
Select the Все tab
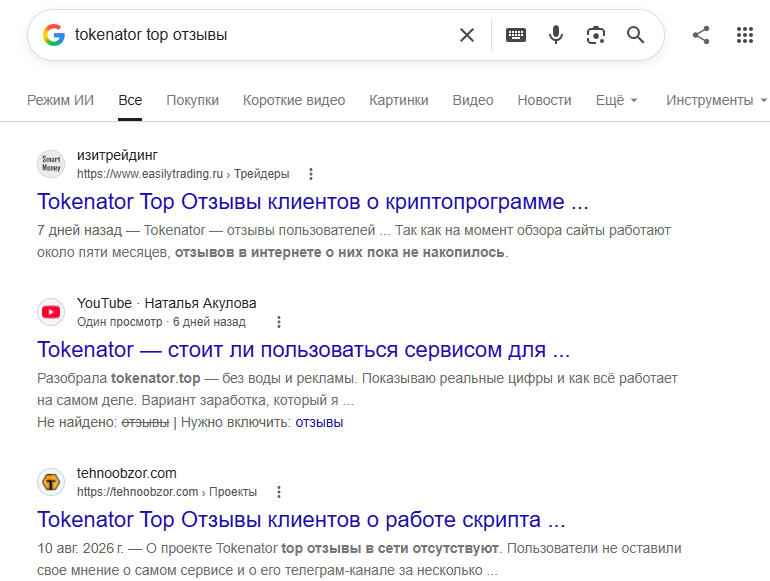[x=130, y=100]
